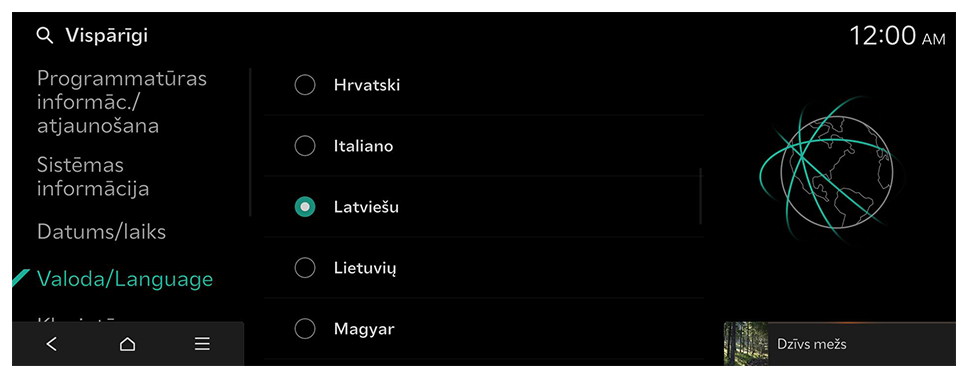Click the left menu scrollbar
The image size is (968, 378).
point(250,142)
